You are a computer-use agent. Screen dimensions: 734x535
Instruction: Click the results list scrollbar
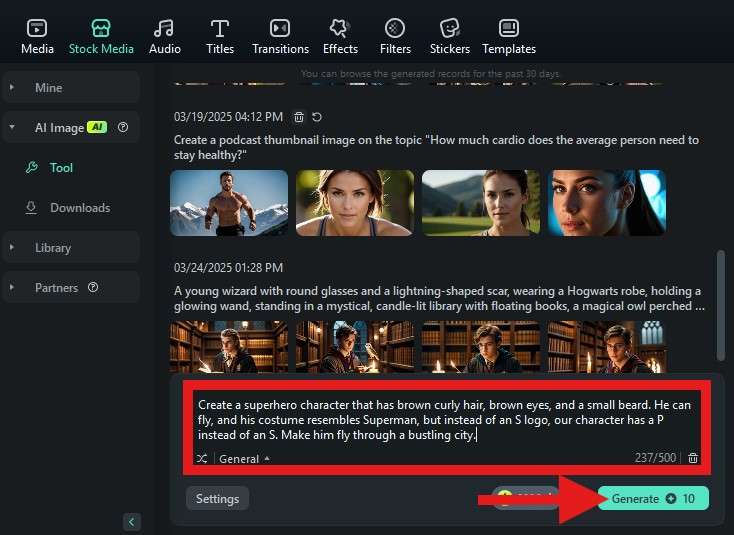pyautogui.click(x=721, y=305)
